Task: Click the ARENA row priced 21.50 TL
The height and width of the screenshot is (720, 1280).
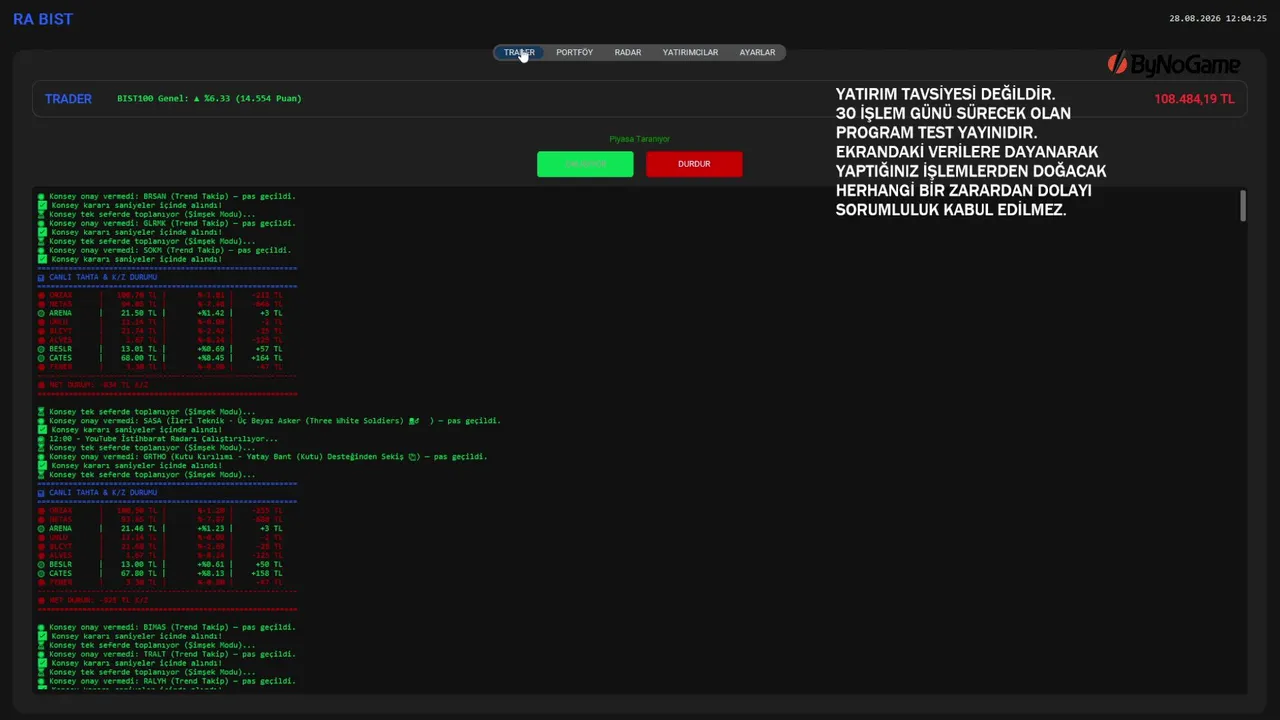Action: pyautogui.click(x=161, y=313)
